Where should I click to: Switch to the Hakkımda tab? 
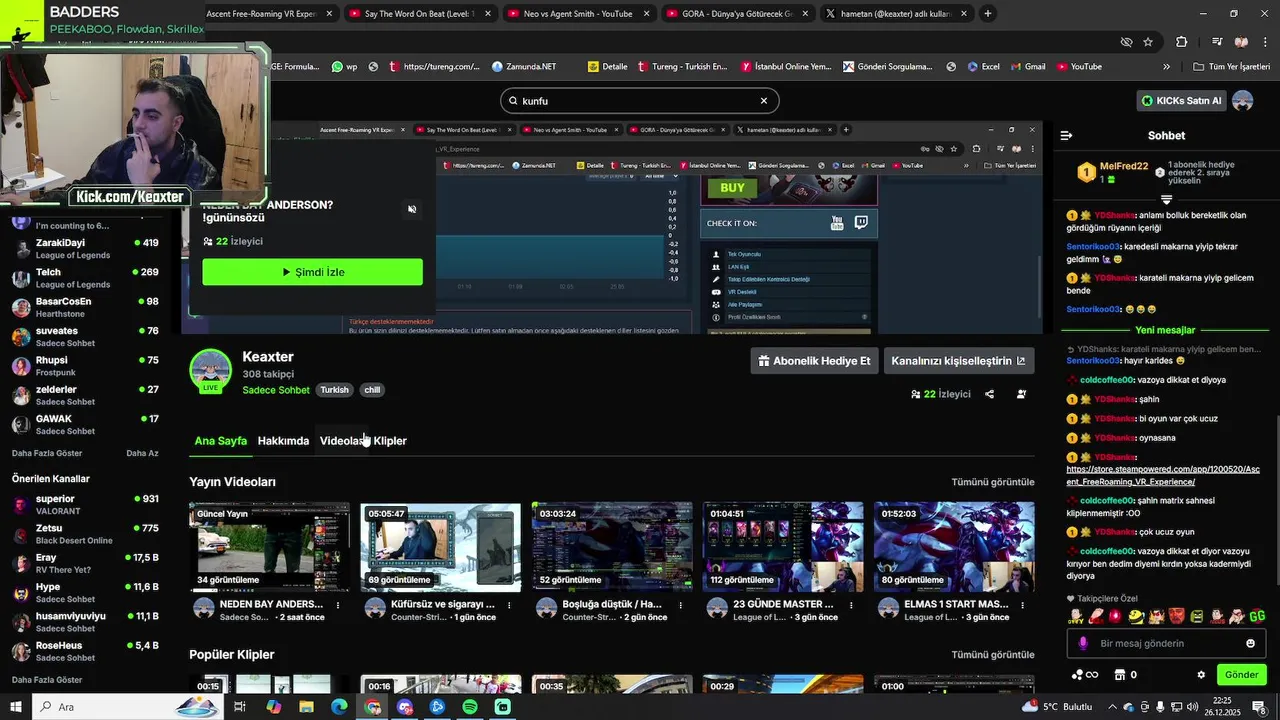click(x=283, y=441)
